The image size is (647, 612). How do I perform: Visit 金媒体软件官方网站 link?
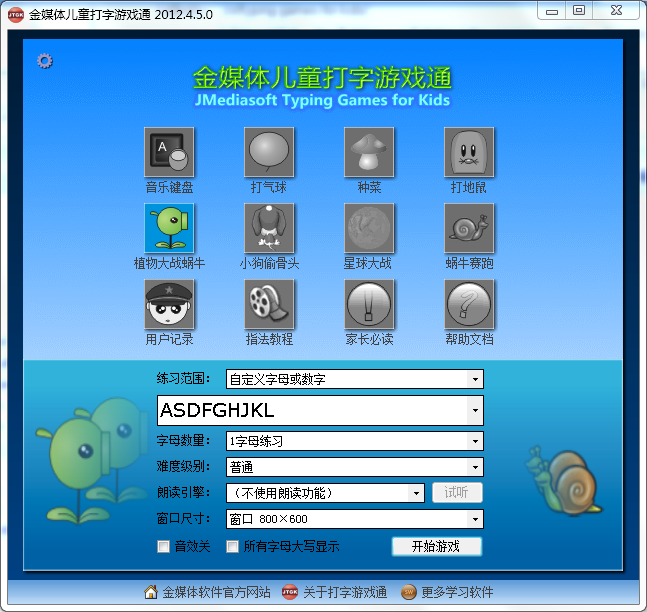point(217,592)
